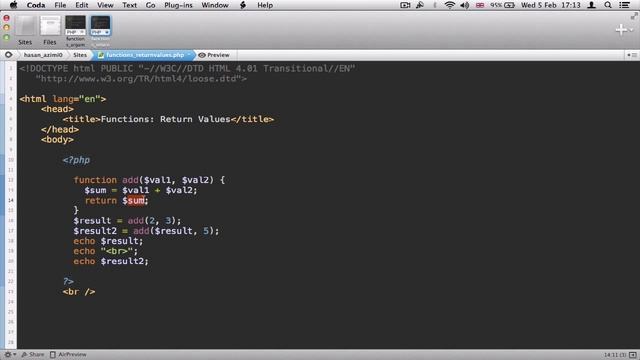Image resolution: width=640 pixels, height=360 pixels.
Task: Click the '<!DOCTYPE html PUBLIC' line
Action: [187, 69]
